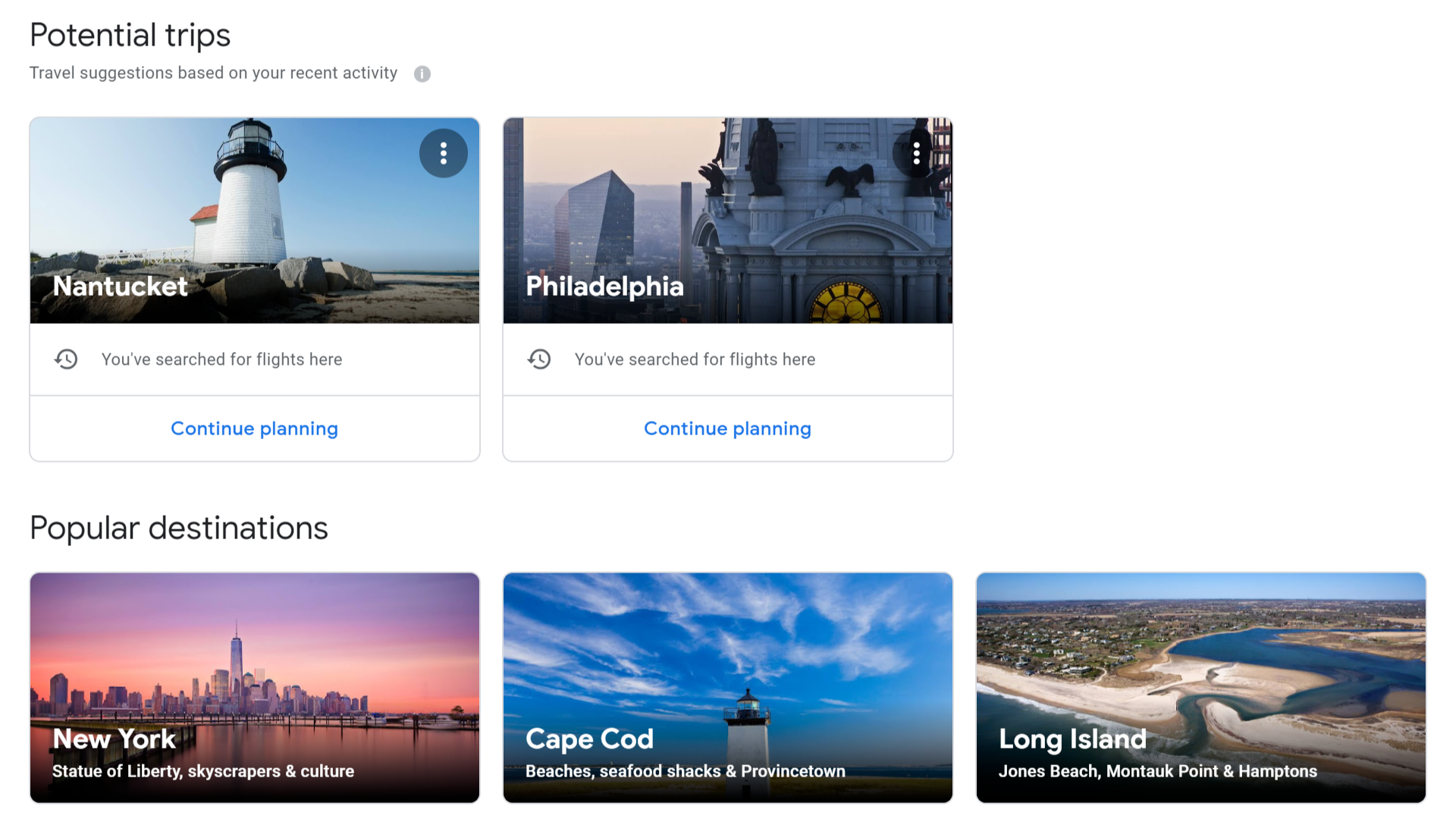1456x819 pixels.
Task: Click the search history clock icon under Nantucket
Action: click(x=67, y=359)
